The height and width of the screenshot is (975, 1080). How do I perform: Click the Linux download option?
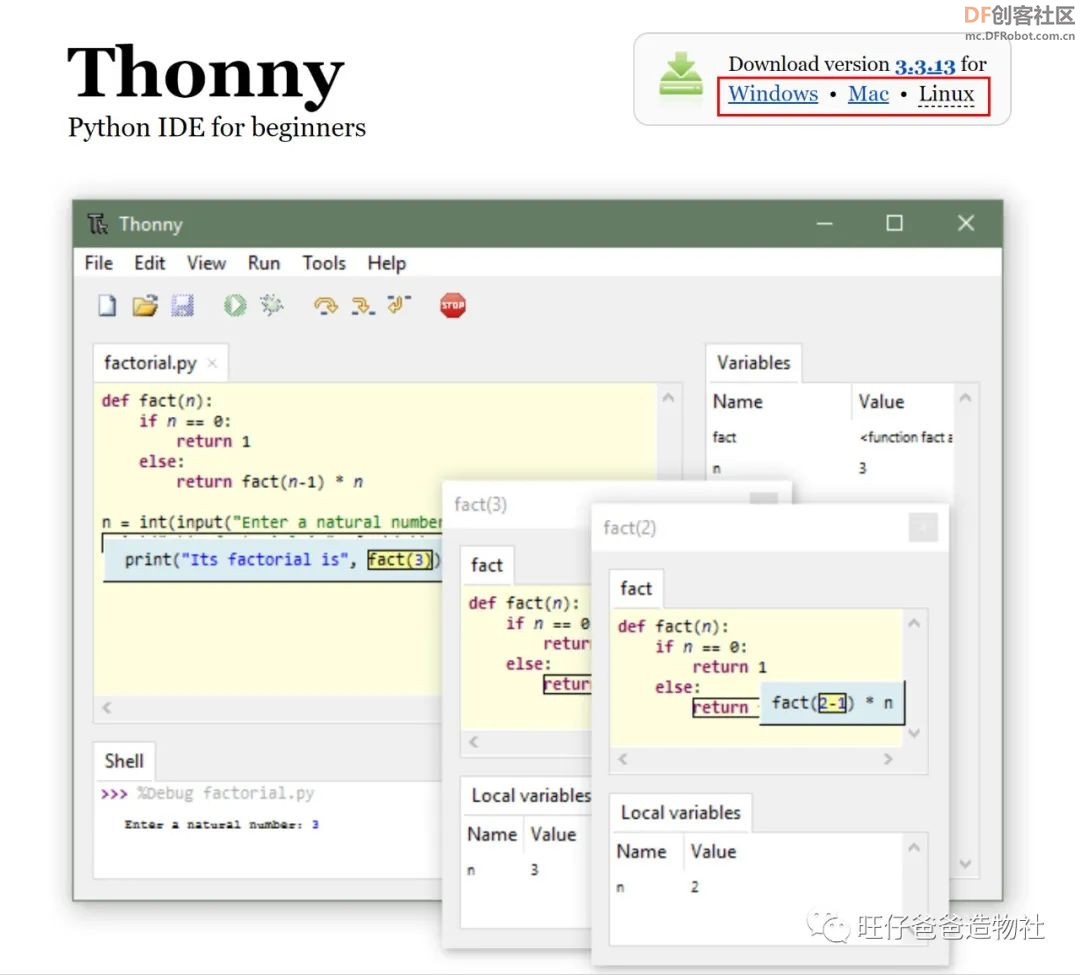click(946, 94)
